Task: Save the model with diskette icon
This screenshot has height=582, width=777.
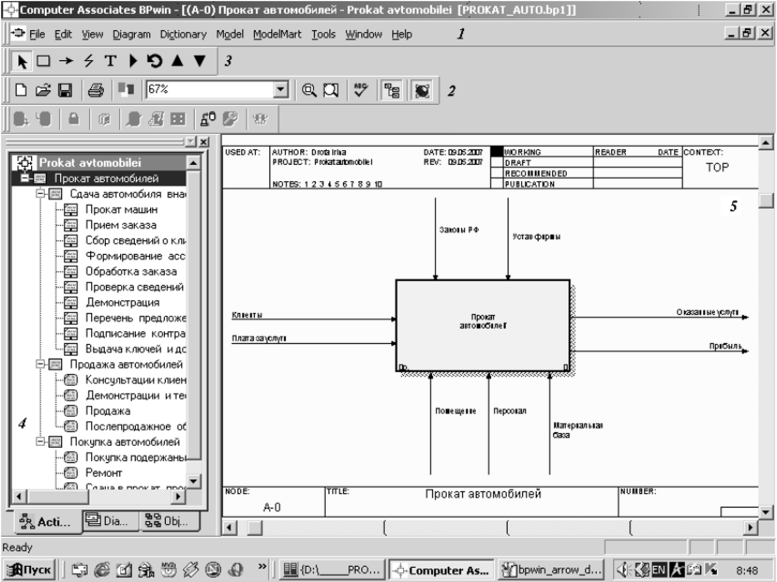Action: pyautogui.click(x=65, y=90)
